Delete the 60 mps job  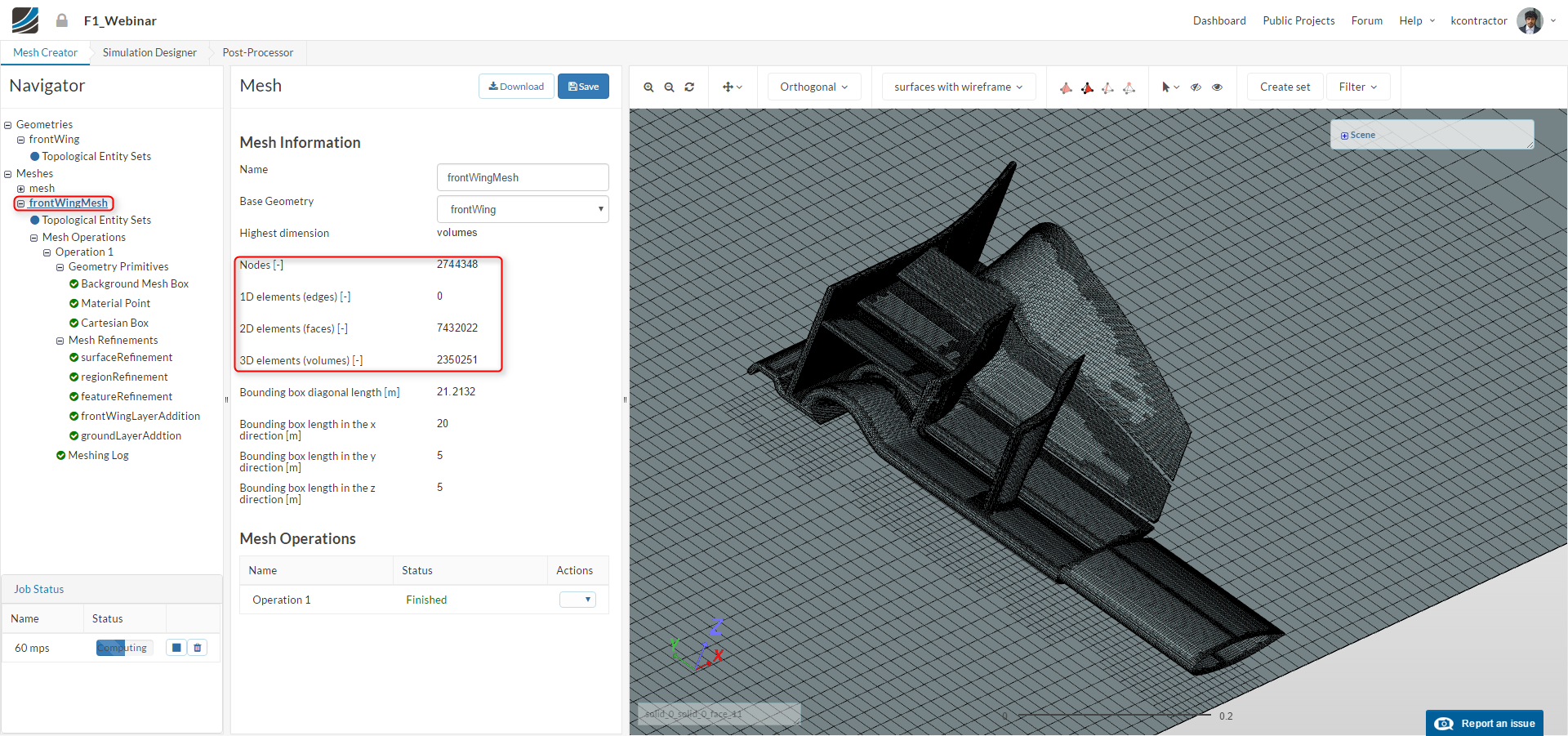(198, 648)
